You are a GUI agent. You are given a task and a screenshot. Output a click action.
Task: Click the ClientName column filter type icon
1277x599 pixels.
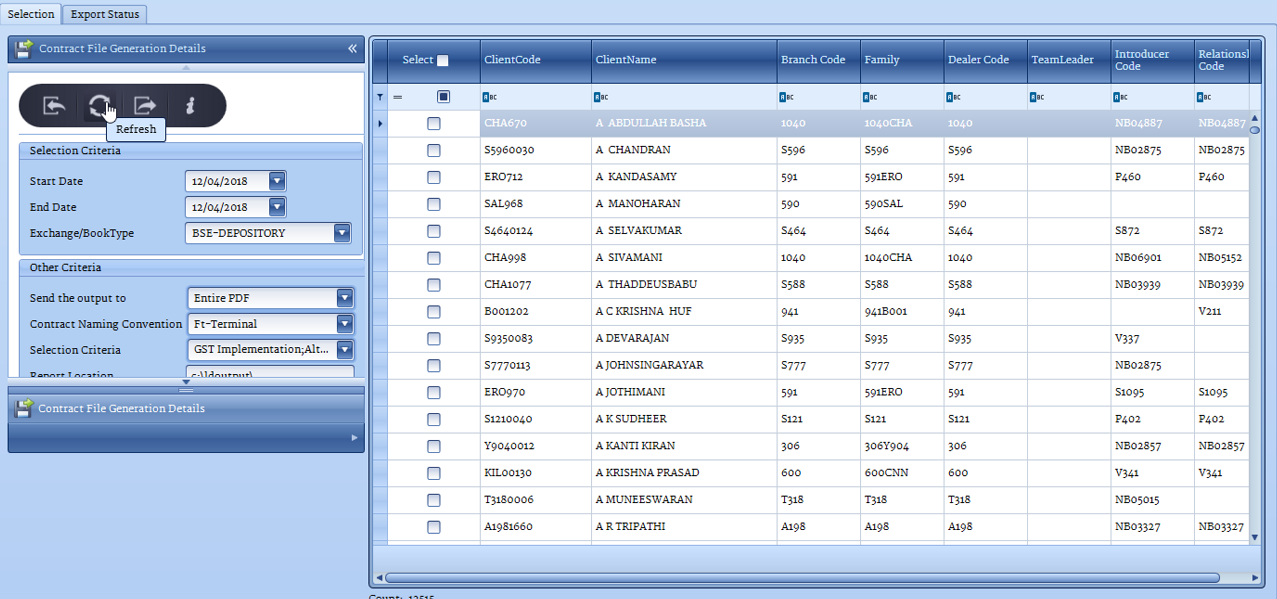coord(598,97)
